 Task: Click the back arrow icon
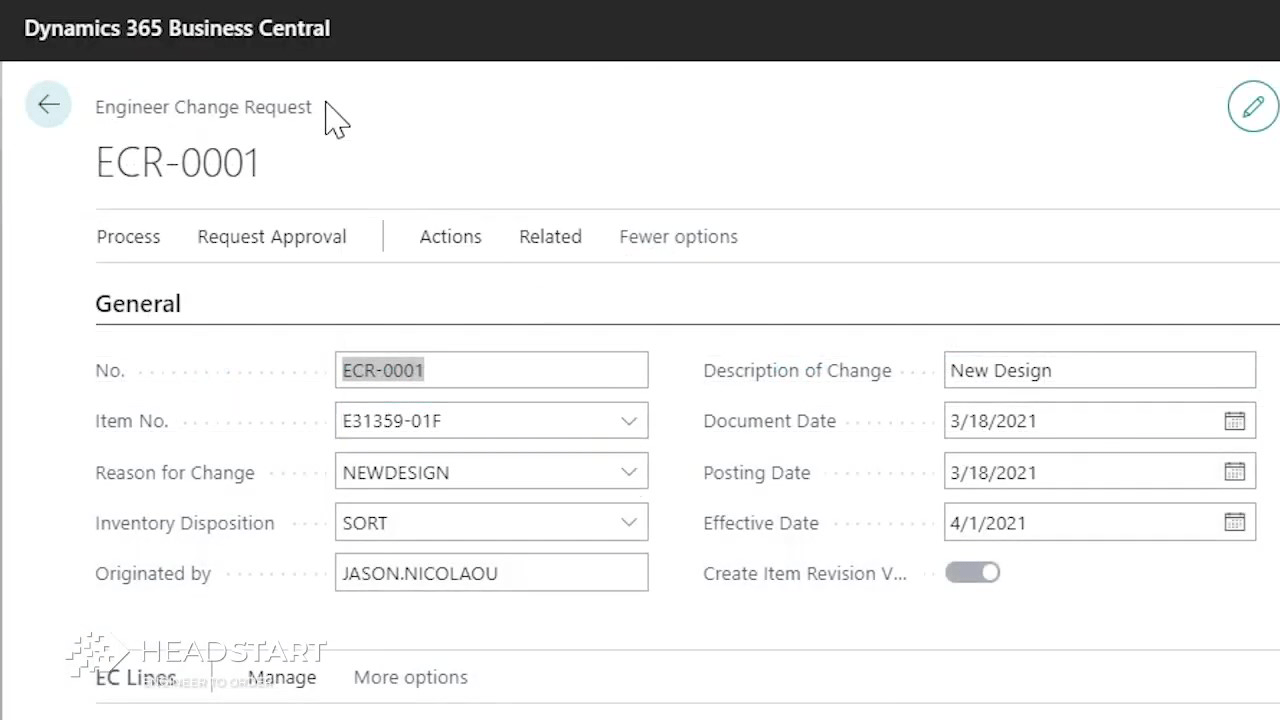[48, 105]
